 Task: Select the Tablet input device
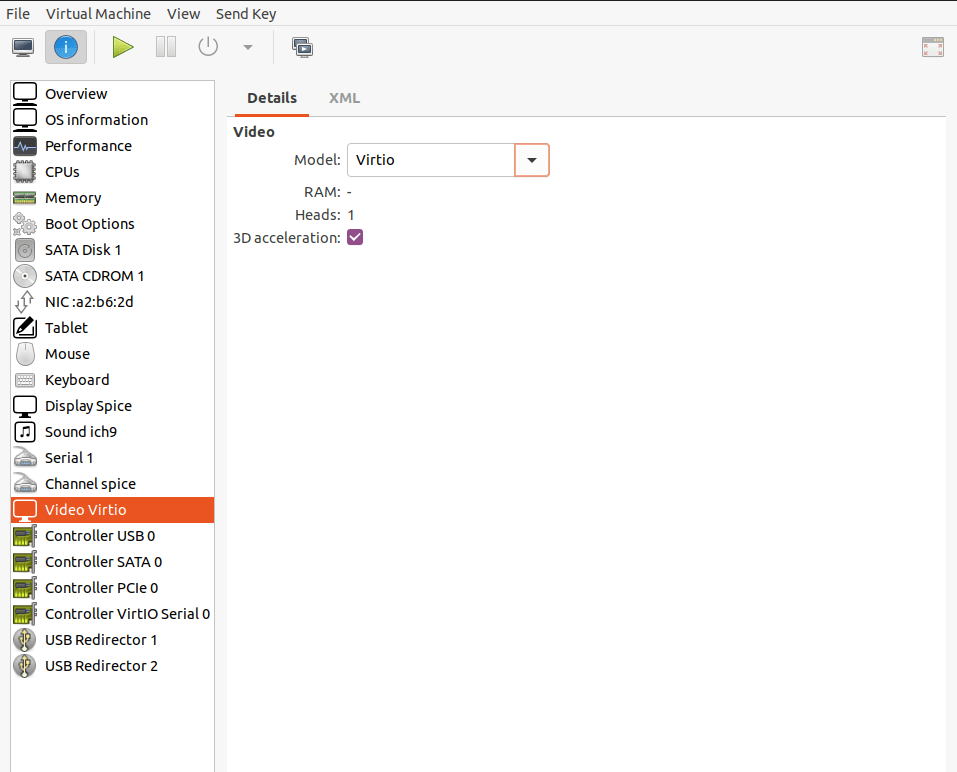pos(65,327)
